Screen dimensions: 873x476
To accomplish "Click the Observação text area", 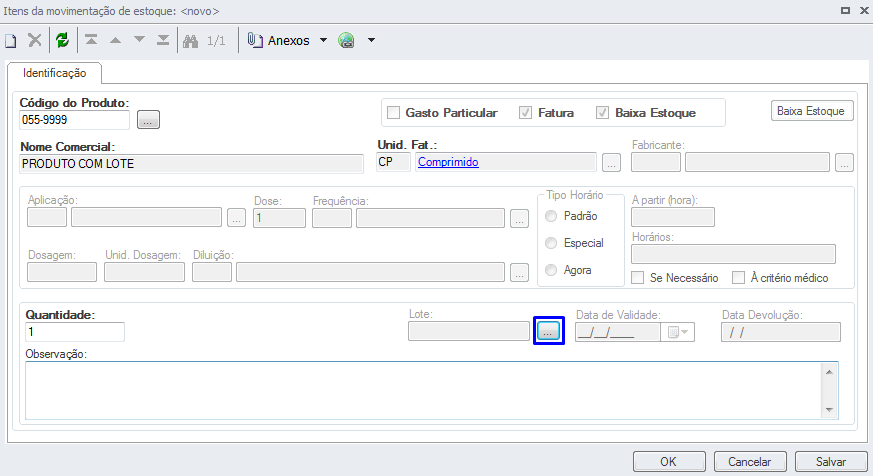I will 423,390.
